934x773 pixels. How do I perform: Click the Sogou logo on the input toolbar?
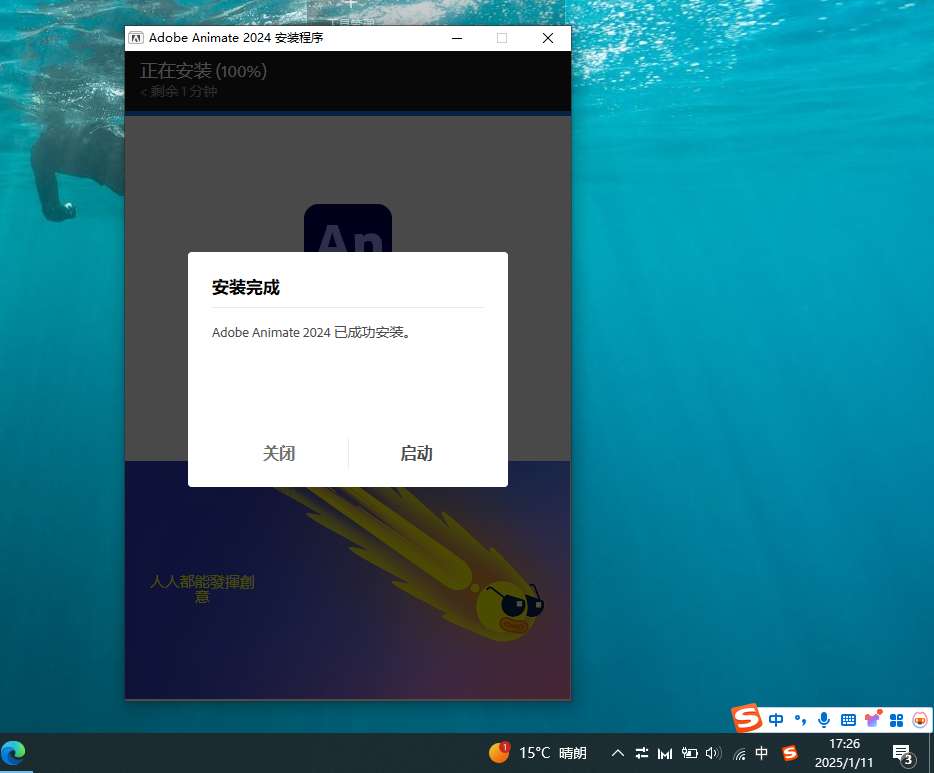(x=747, y=718)
